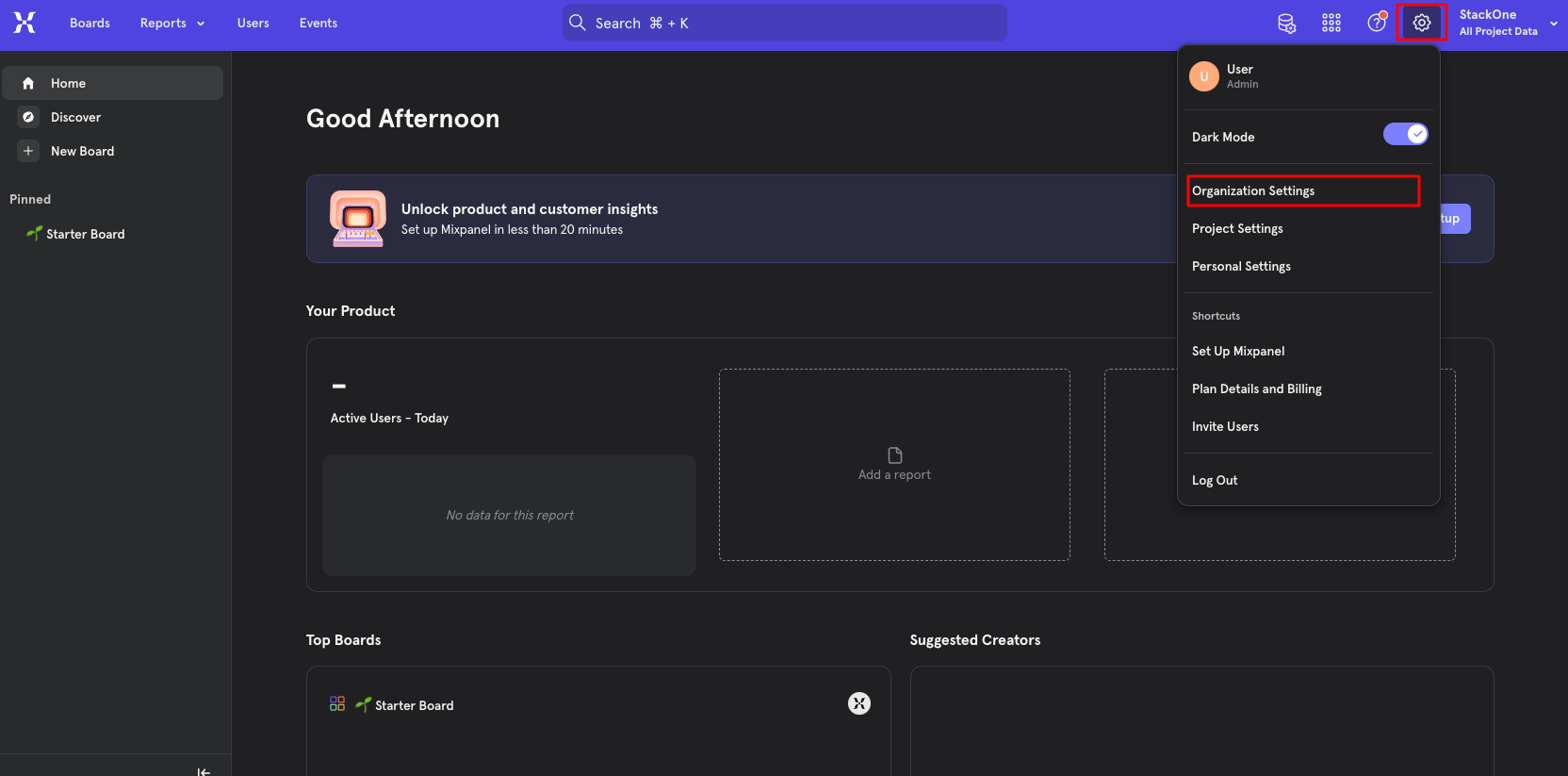The image size is (1568, 776).
Task: Click the search magnifier icon
Action: [x=578, y=23]
